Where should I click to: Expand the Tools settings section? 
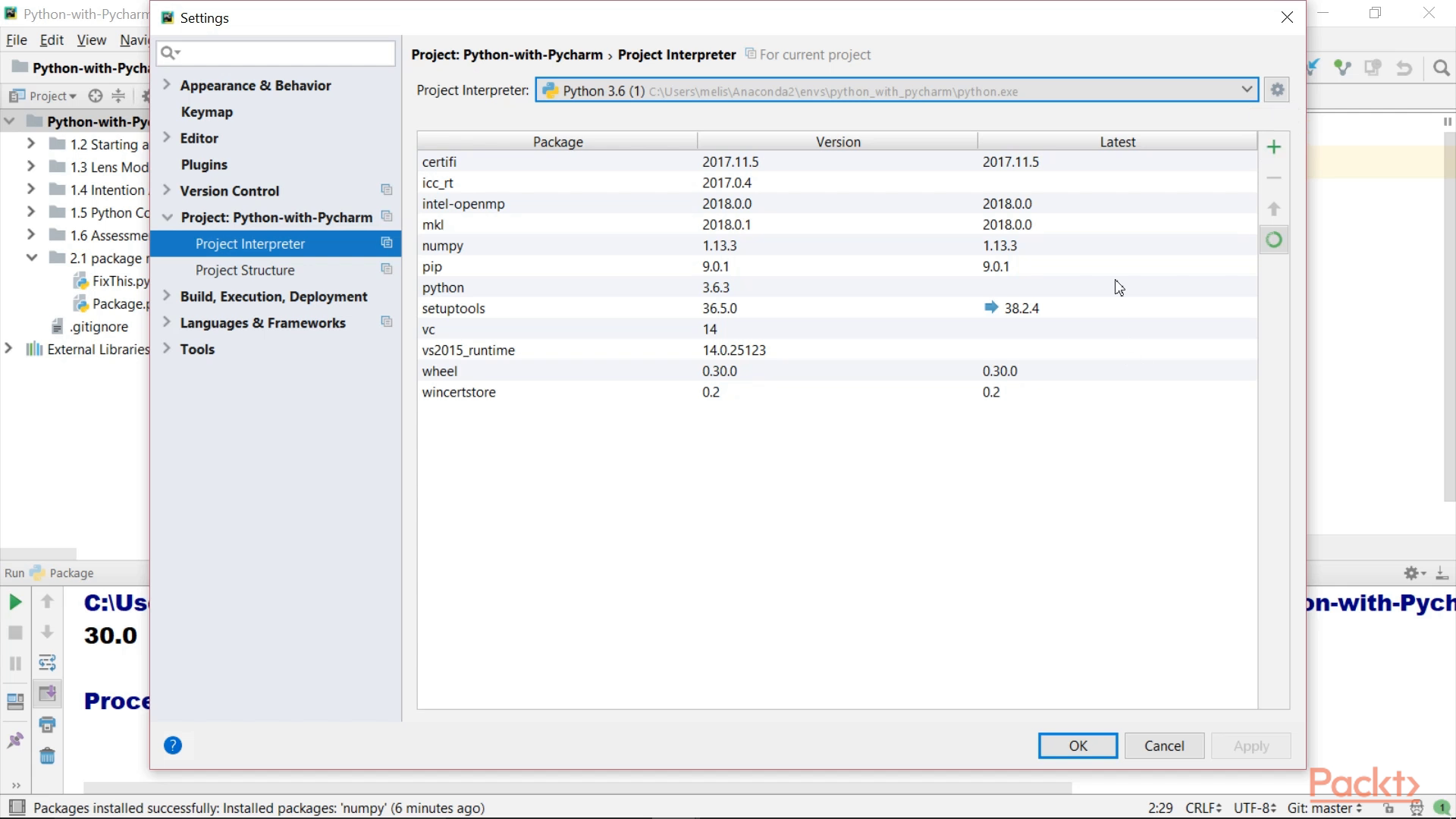click(x=167, y=348)
